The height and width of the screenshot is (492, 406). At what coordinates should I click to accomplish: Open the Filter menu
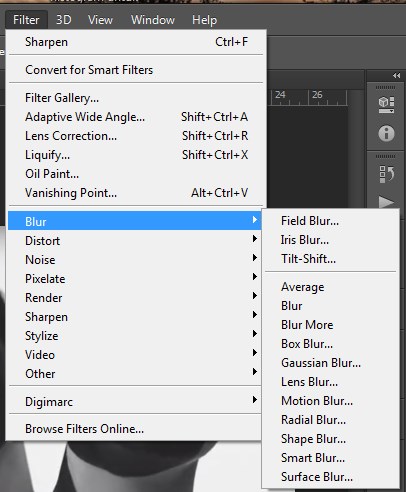click(26, 20)
